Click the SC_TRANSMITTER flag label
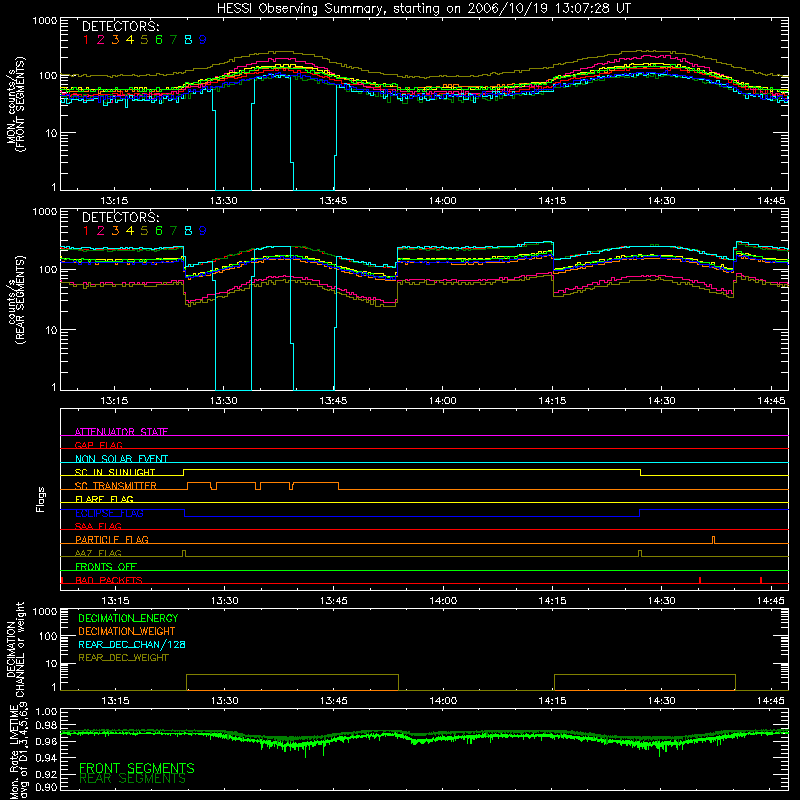The width and height of the screenshot is (800, 800). [116, 486]
